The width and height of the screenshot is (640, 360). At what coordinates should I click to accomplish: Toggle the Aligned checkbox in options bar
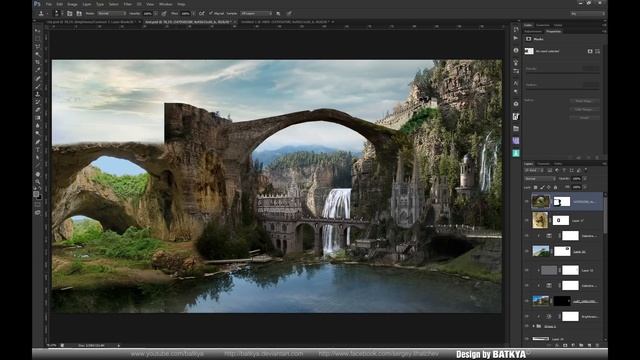(x=211, y=13)
